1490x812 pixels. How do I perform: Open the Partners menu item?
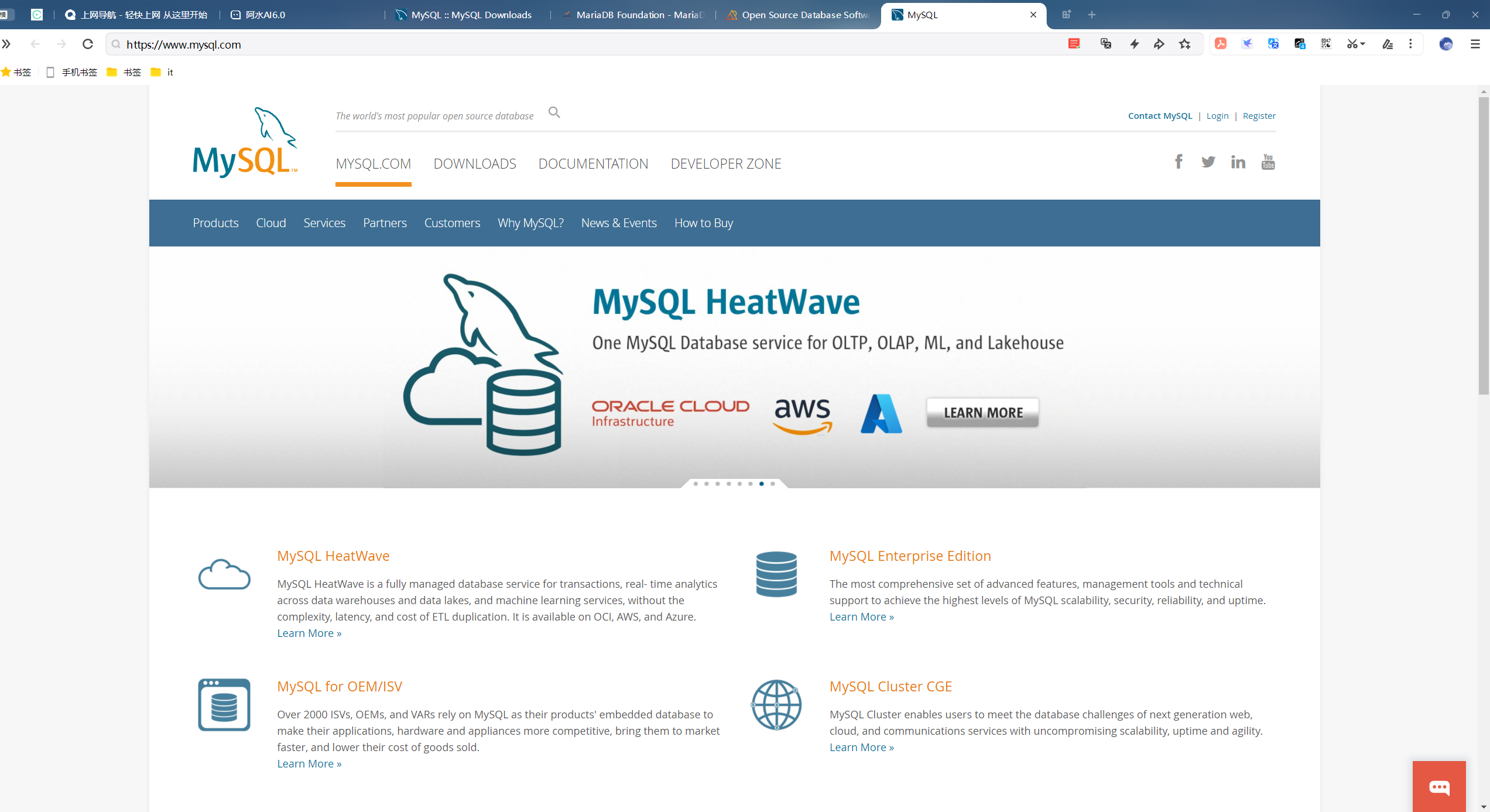385,223
